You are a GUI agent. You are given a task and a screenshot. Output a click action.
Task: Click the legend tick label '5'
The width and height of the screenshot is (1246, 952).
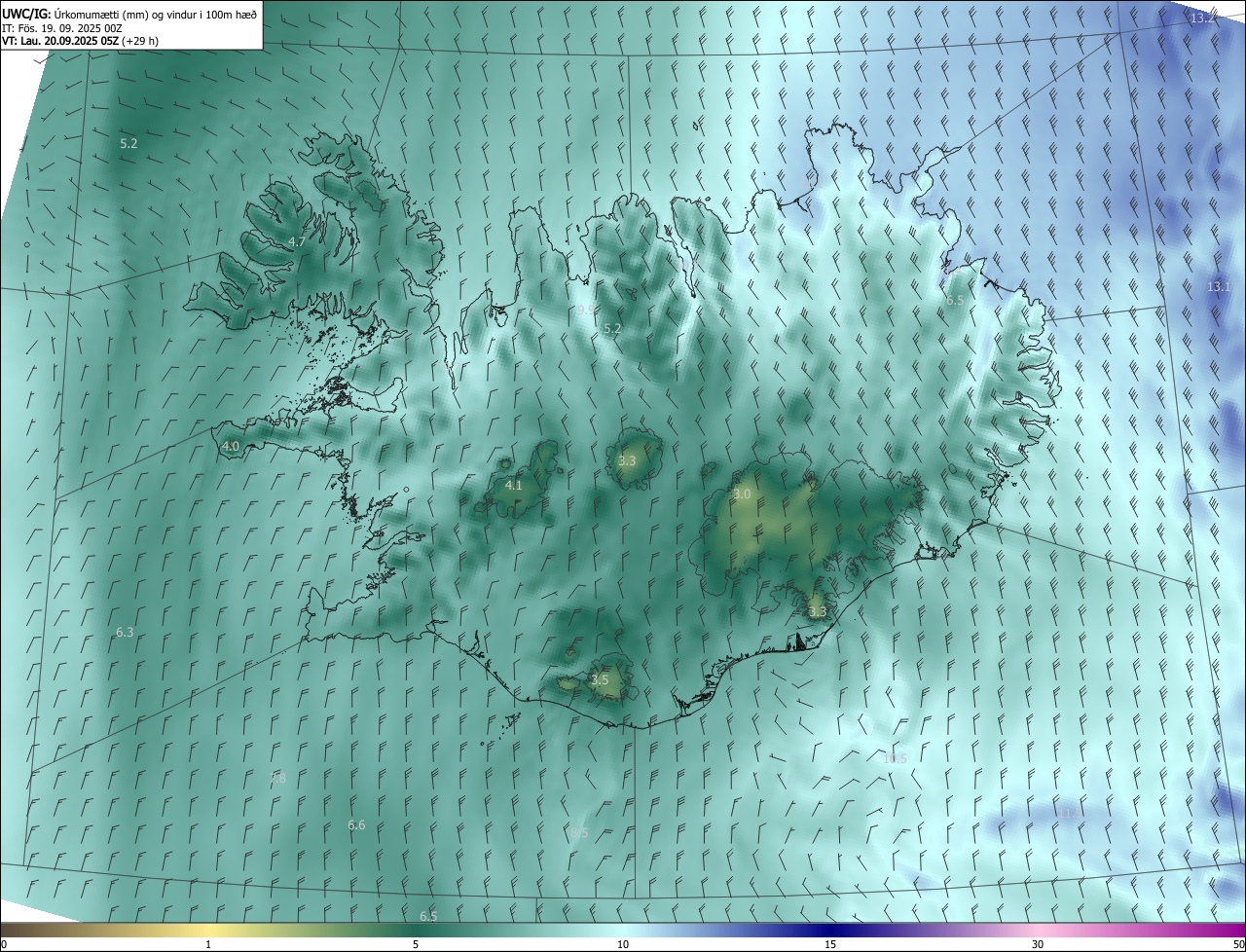click(416, 944)
